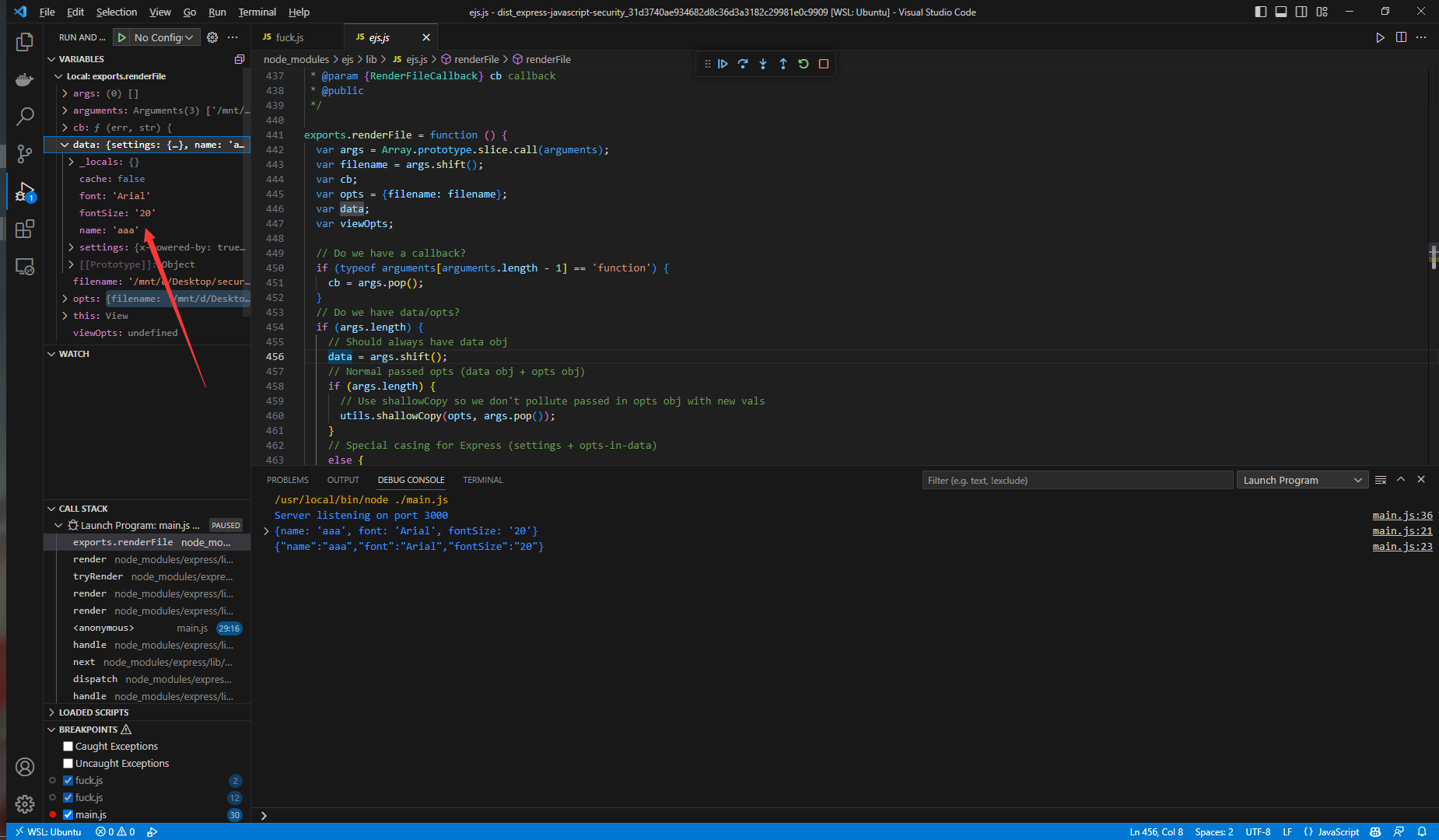1439x840 pixels.
Task: Click Step Into in the debug toolbar
Action: coord(763,64)
